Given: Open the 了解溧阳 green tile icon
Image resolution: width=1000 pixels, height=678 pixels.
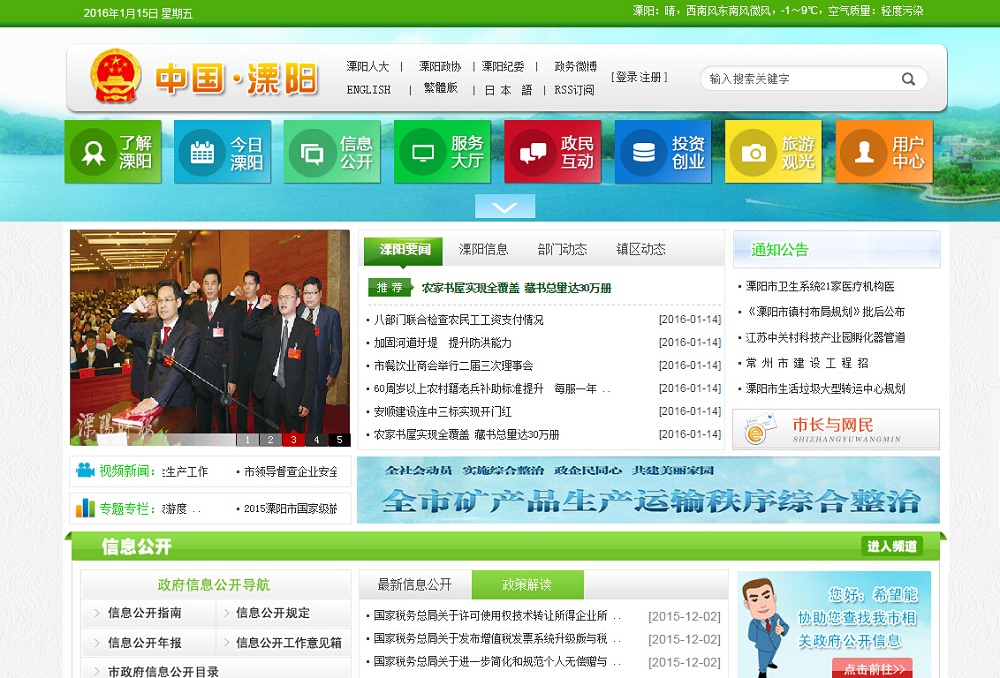Looking at the screenshot, I should tap(113, 152).
